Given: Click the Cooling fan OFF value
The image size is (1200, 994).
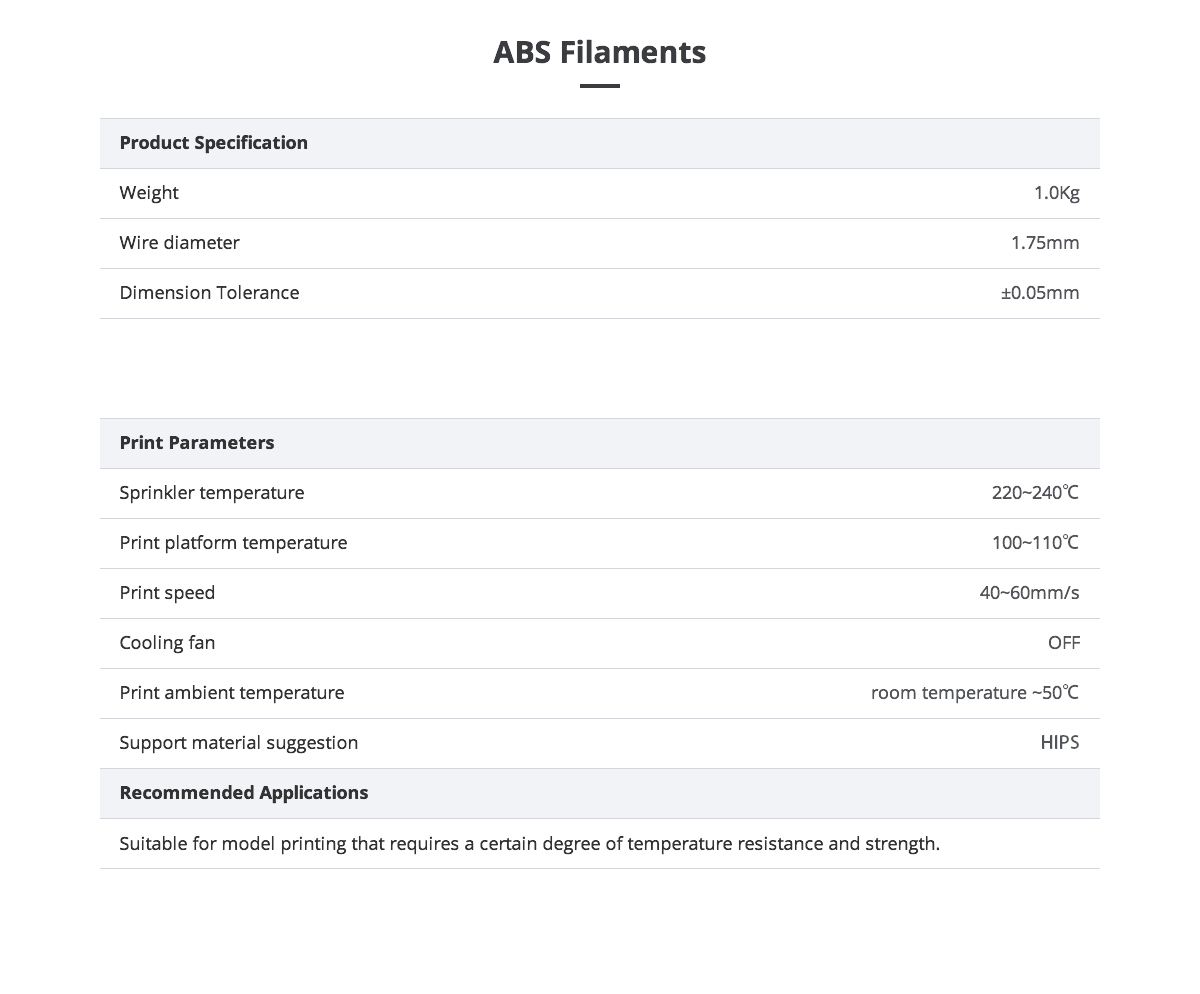Looking at the screenshot, I should [1064, 643].
